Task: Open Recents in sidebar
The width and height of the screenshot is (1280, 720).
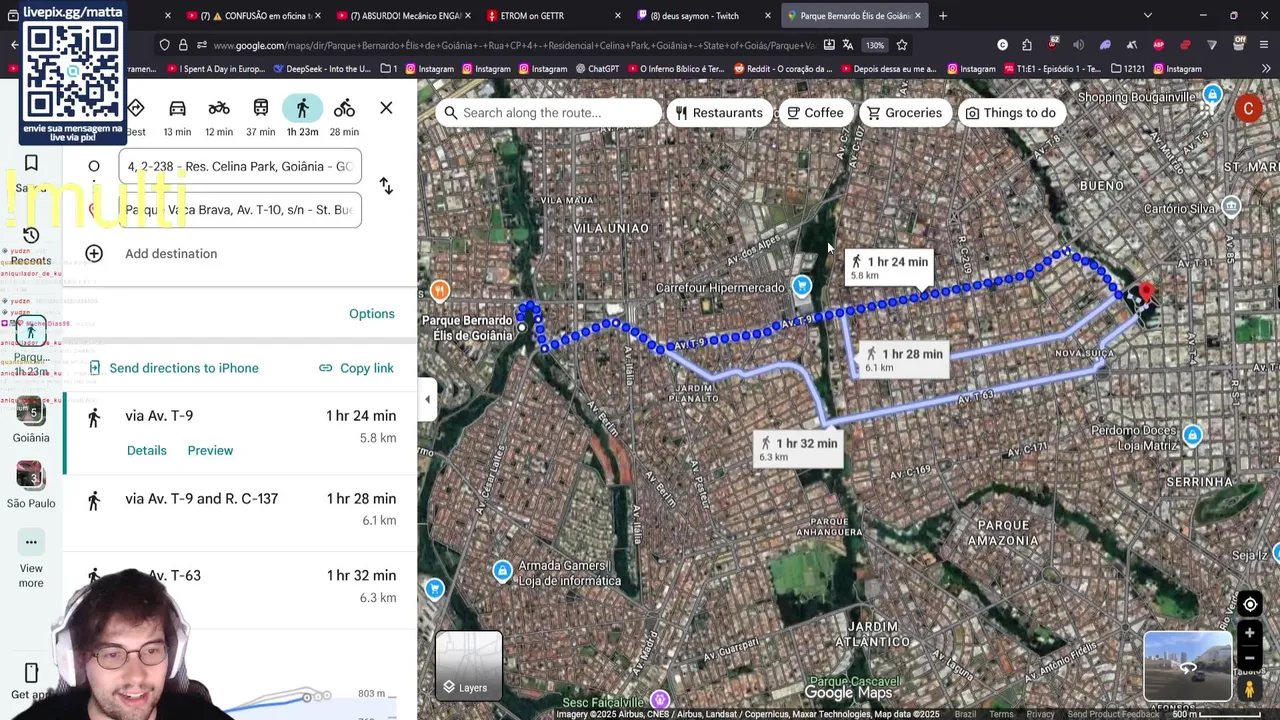Action: pos(31,246)
